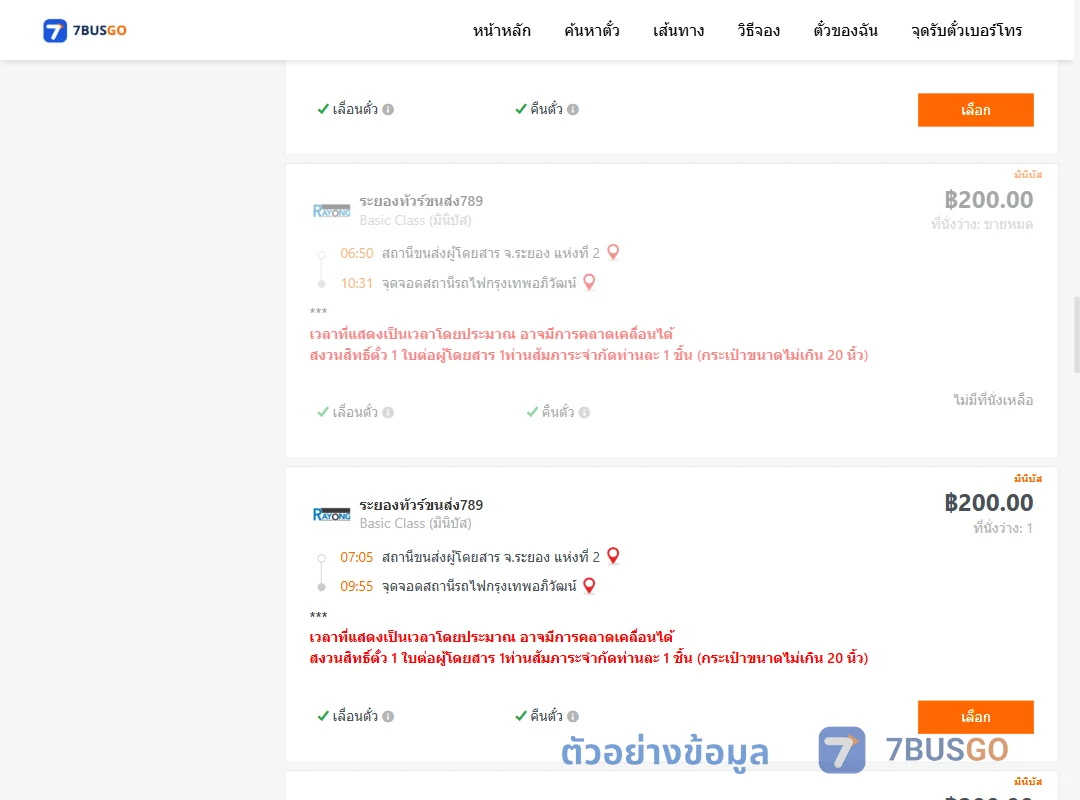Click the ที่นั่งว่าง: 1 seat count
The image size is (1080, 800).
click(x=1003, y=529)
